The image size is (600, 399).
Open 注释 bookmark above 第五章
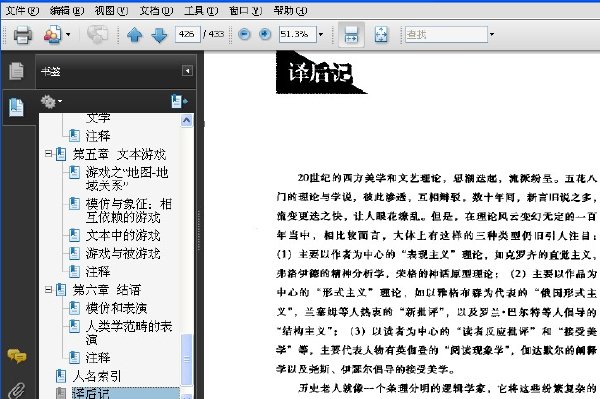(x=98, y=136)
